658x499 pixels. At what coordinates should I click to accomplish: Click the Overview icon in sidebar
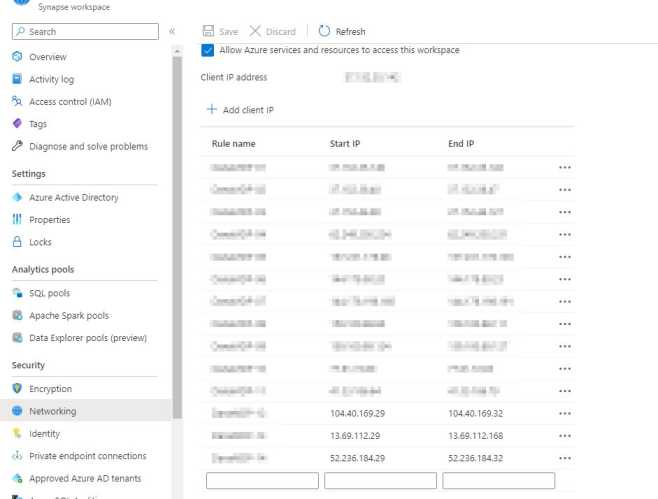coord(17,56)
